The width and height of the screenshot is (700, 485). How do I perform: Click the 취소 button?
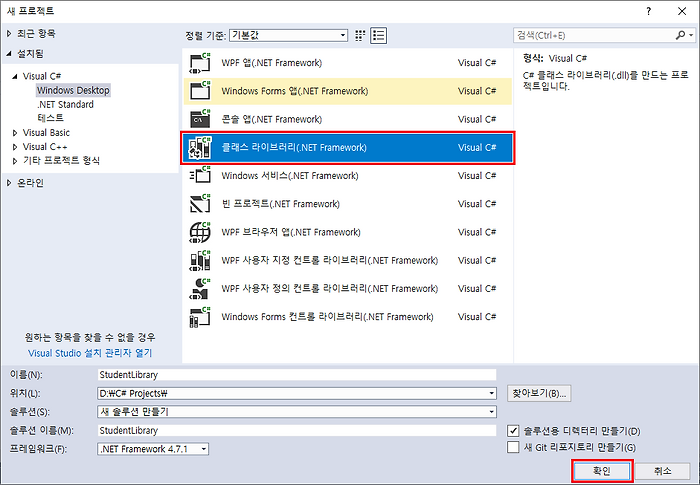662,471
